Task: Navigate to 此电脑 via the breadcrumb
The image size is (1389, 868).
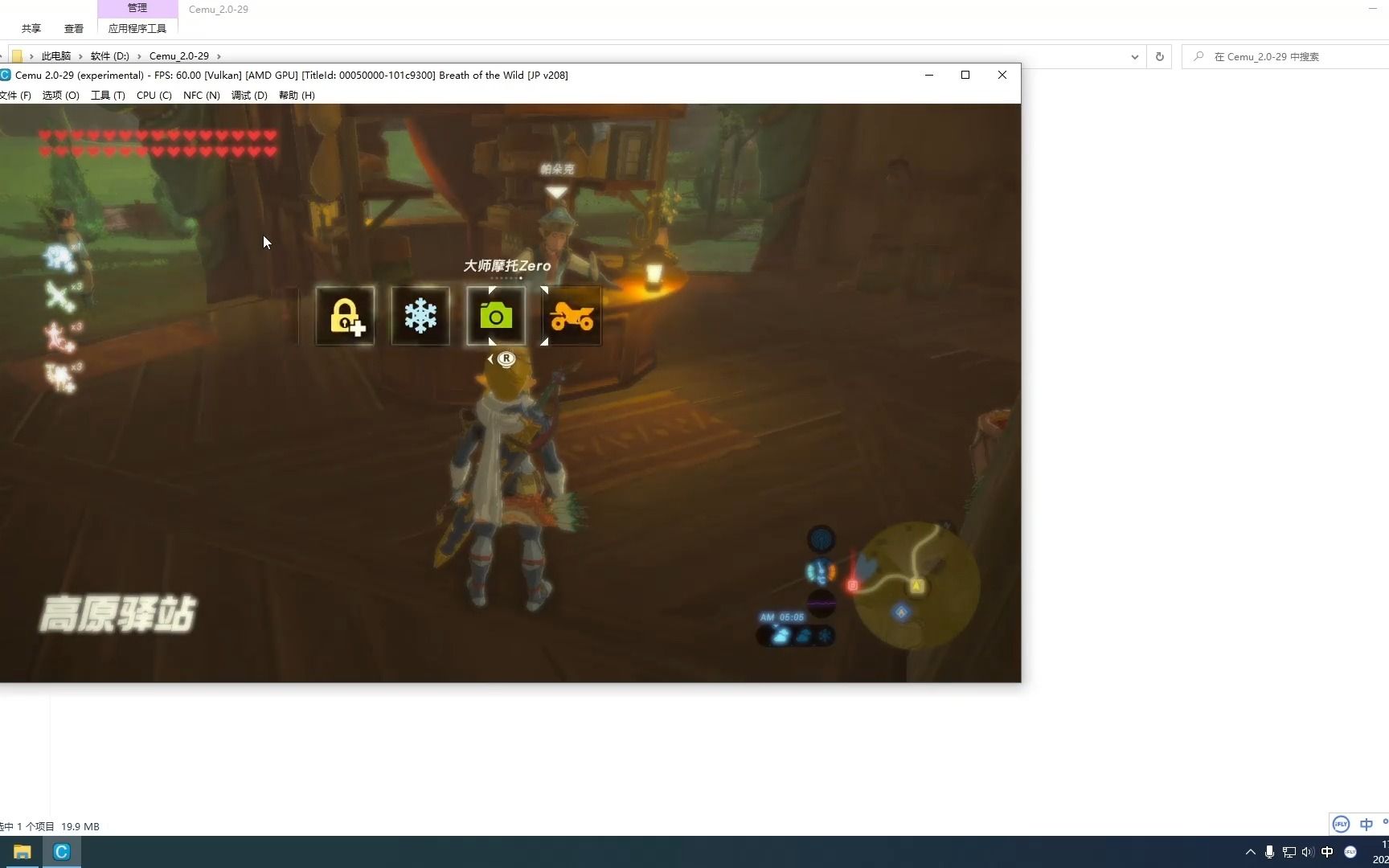Action: click(x=55, y=55)
